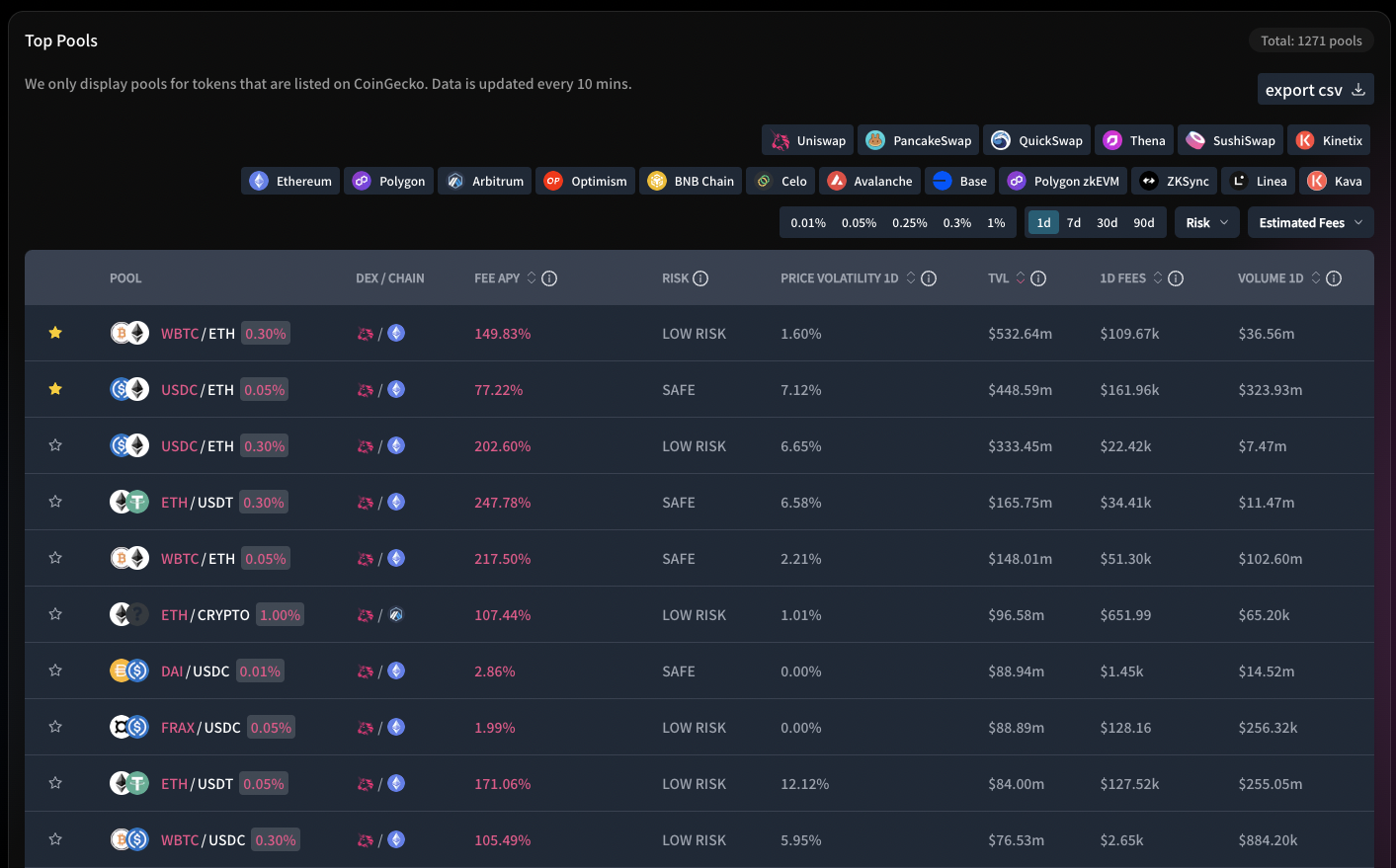Filter by Uniswap DEX

coord(808,140)
